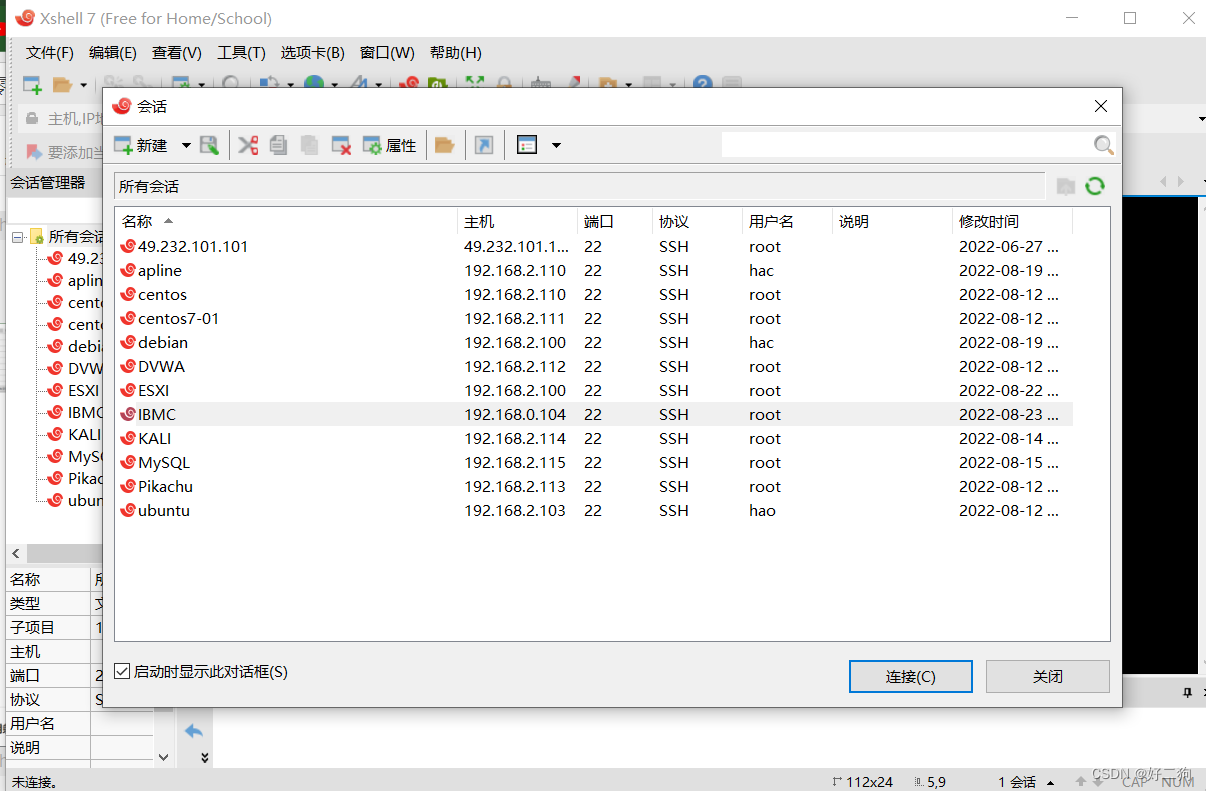Image resolution: width=1206 pixels, height=791 pixels.
Task: Open the 查看(V) menu
Action: point(177,53)
